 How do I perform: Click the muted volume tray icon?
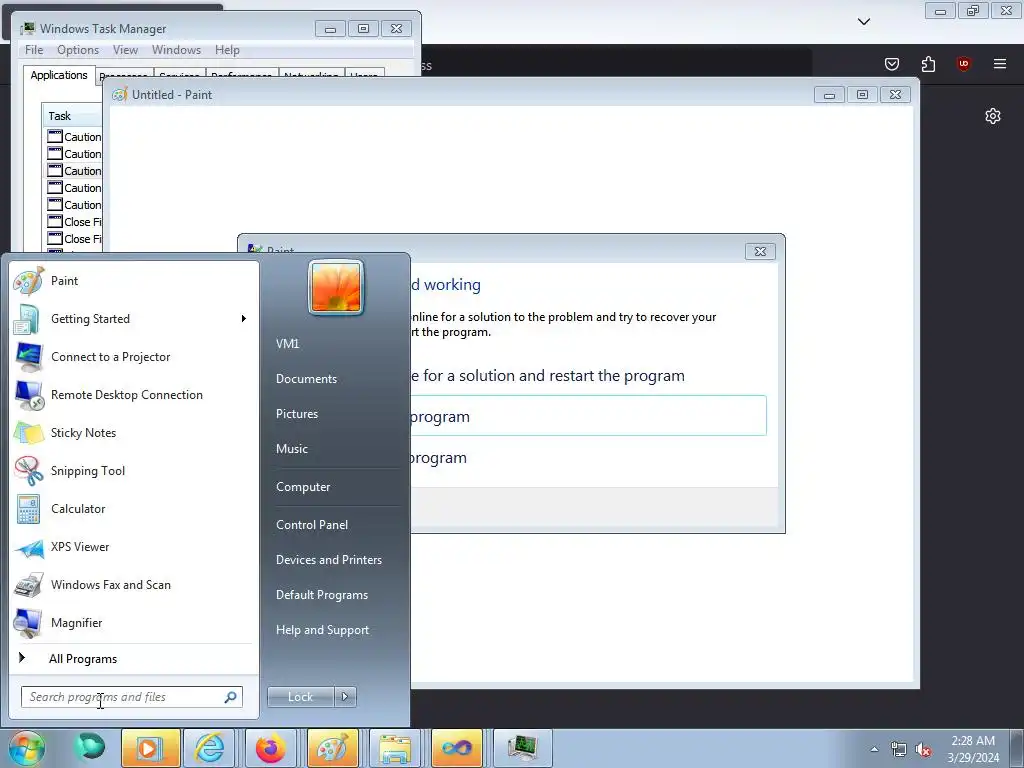click(x=923, y=749)
